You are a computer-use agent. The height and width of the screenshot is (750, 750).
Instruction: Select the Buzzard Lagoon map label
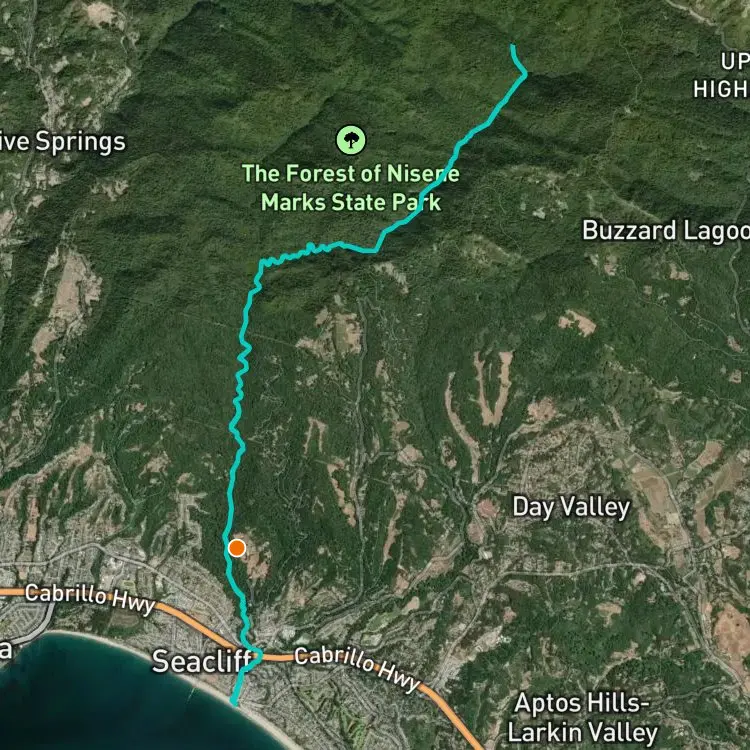[x=666, y=231]
